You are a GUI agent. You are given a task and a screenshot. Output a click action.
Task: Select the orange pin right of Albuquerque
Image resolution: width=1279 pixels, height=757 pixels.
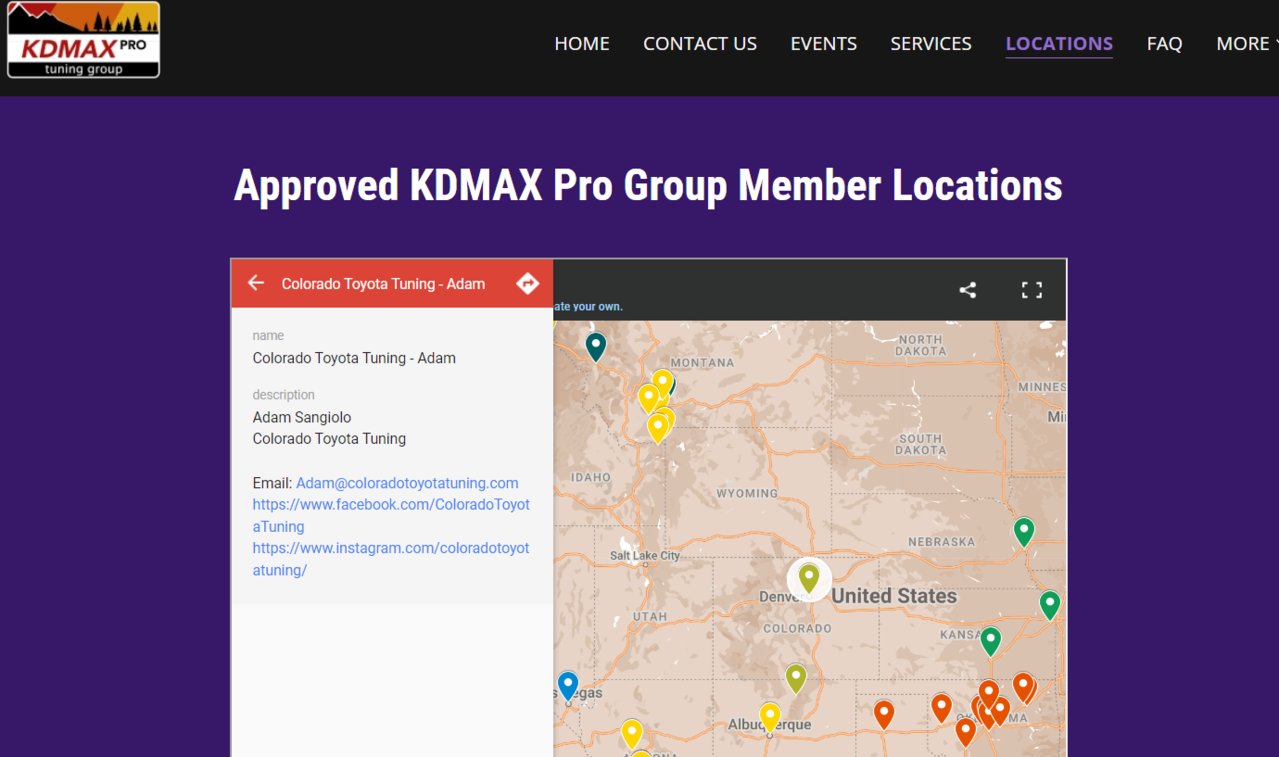pos(884,714)
